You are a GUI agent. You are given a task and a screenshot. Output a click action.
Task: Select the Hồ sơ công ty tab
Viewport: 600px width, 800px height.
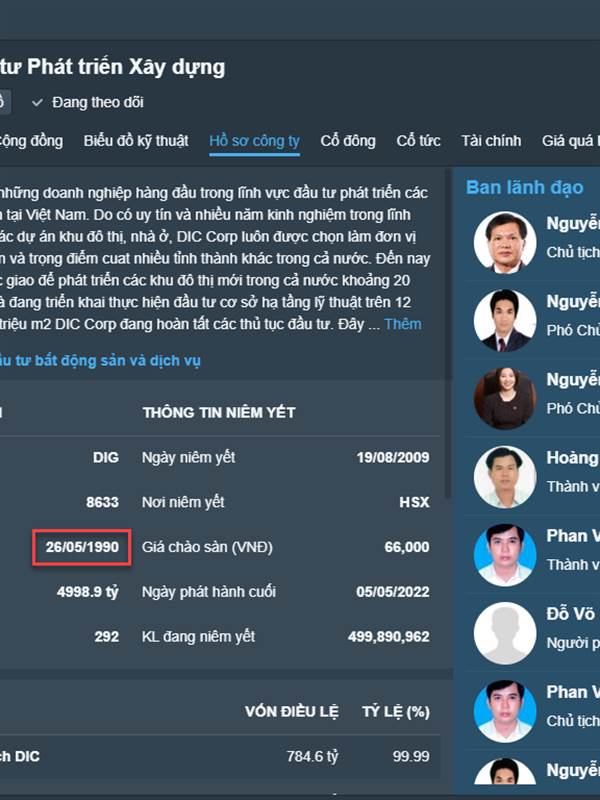(254, 141)
